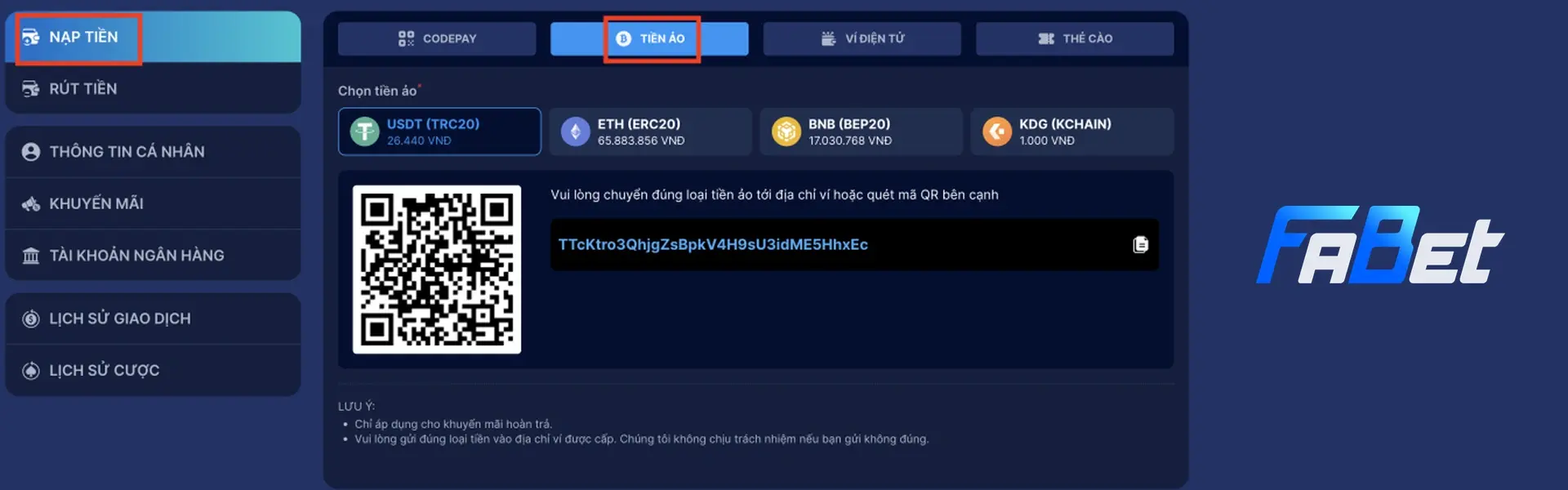Select ETH (ERC20) as the cryptocurrency
This screenshot has width=1568, height=490.
(x=650, y=131)
